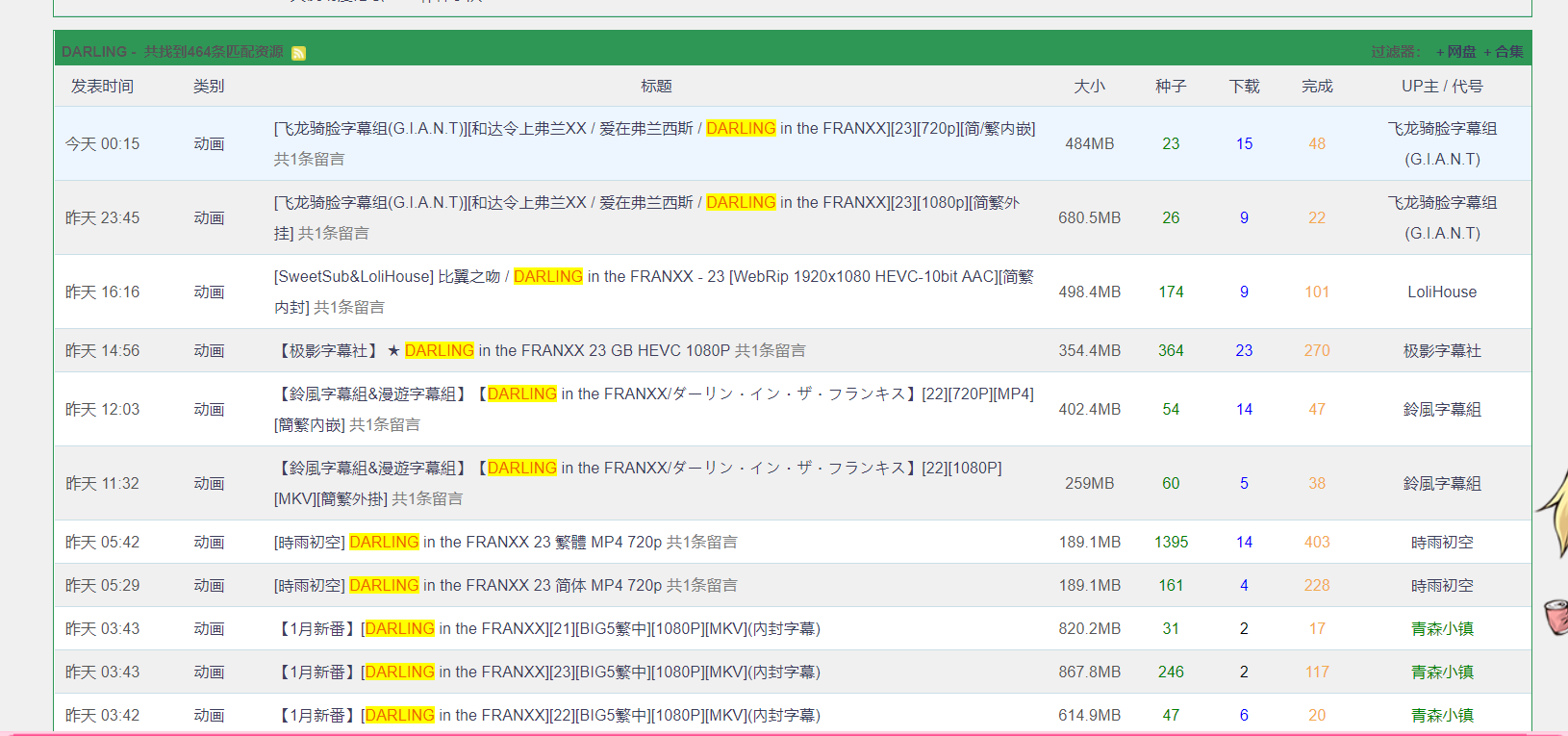The width and height of the screenshot is (1568, 736).
Task: Open the 【1月新番】DARLING [21] BIG5 title
Action: click(x=547, y=629)
